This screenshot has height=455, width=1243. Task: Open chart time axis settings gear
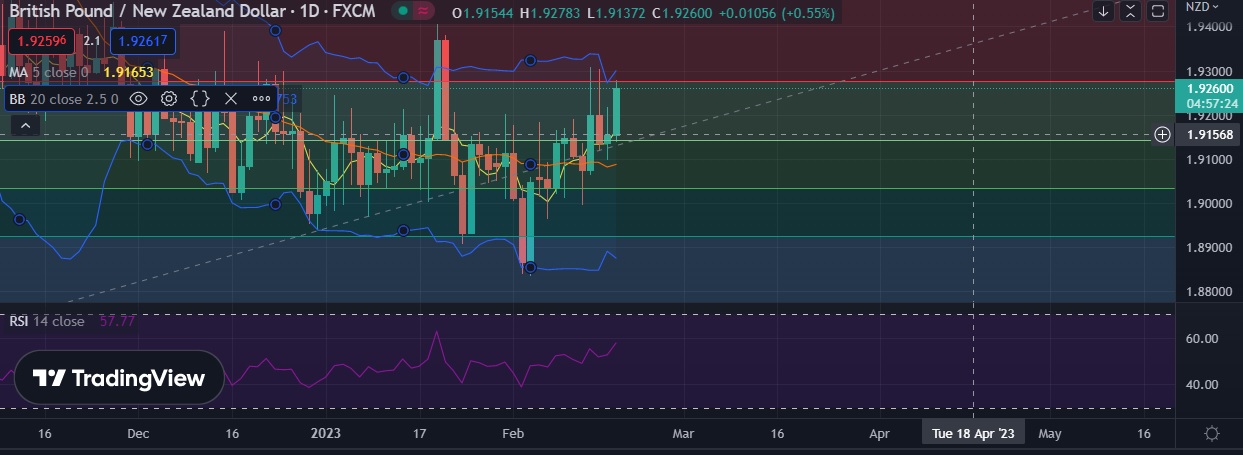[x=1211, y=433]
